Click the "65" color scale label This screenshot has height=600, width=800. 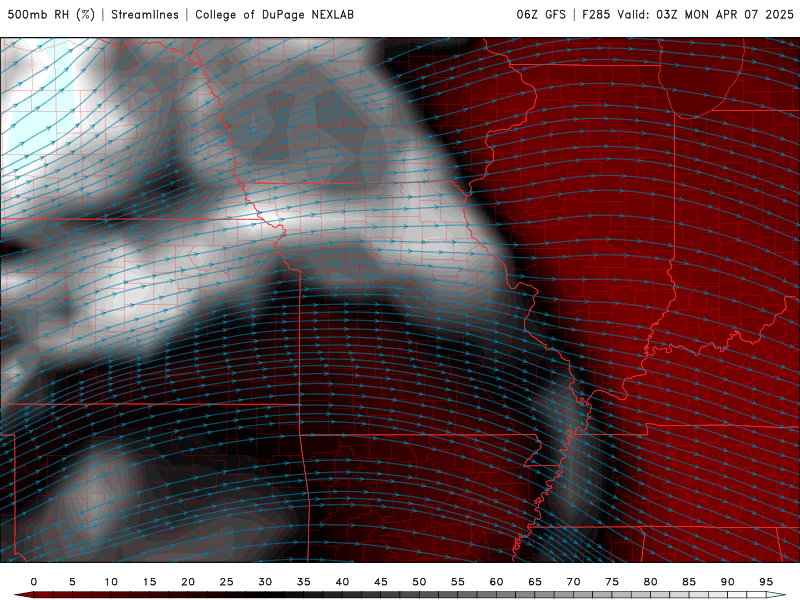[x=535, y=582]
